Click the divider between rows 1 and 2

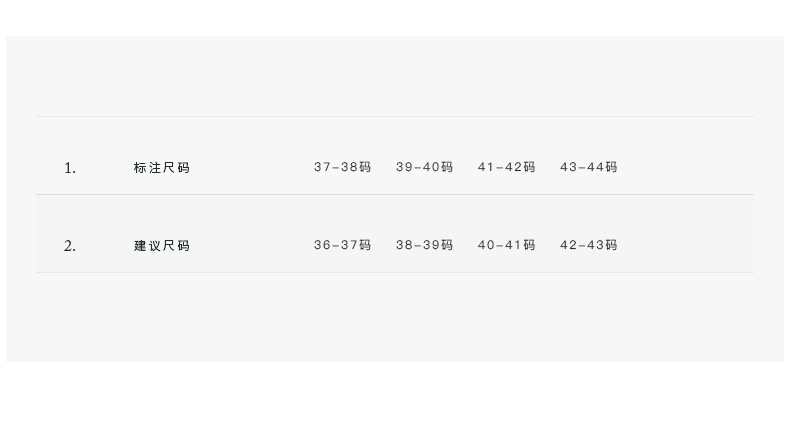[x=395, y=194]
